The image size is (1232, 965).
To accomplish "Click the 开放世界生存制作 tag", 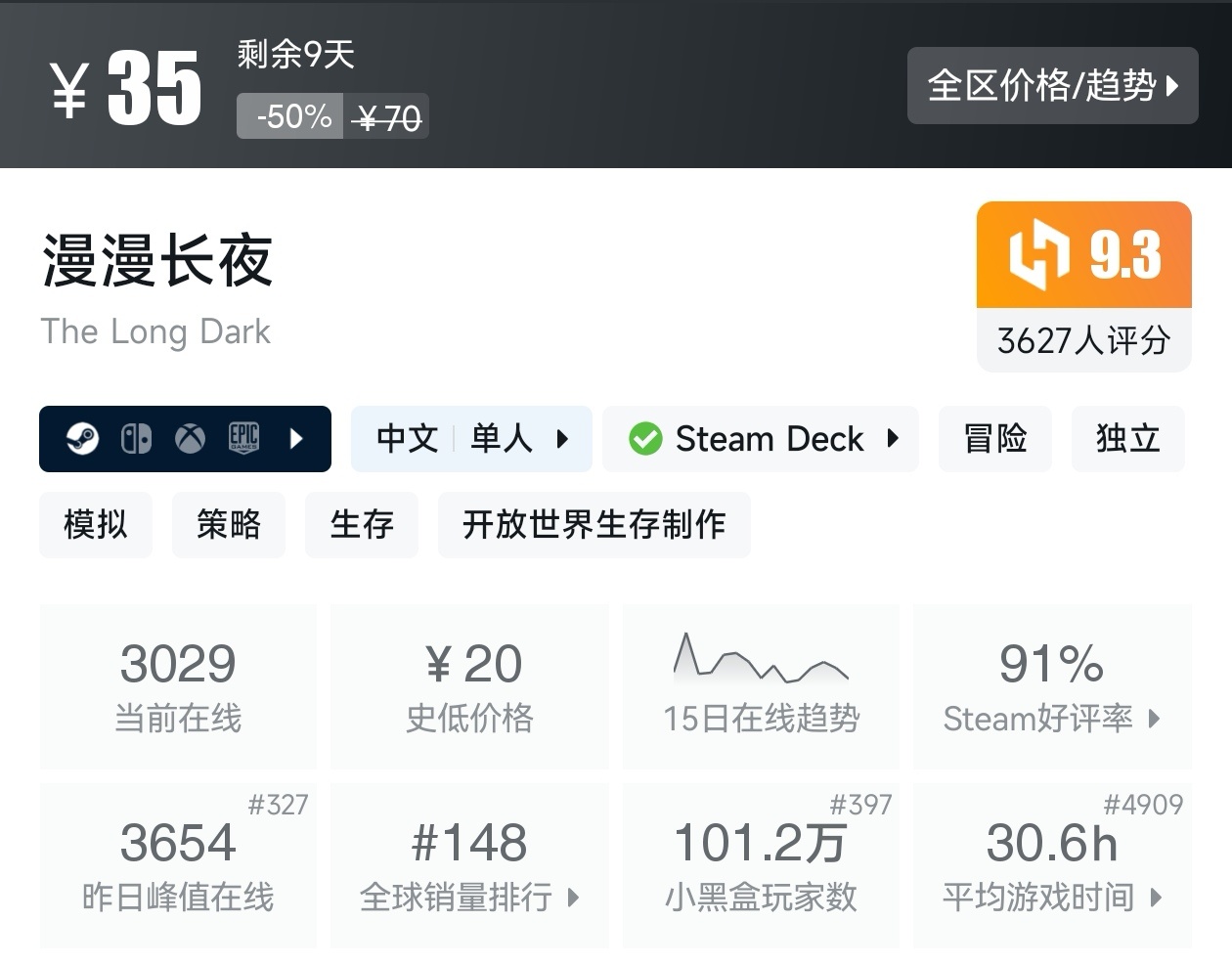I will [x=594, y=525].
